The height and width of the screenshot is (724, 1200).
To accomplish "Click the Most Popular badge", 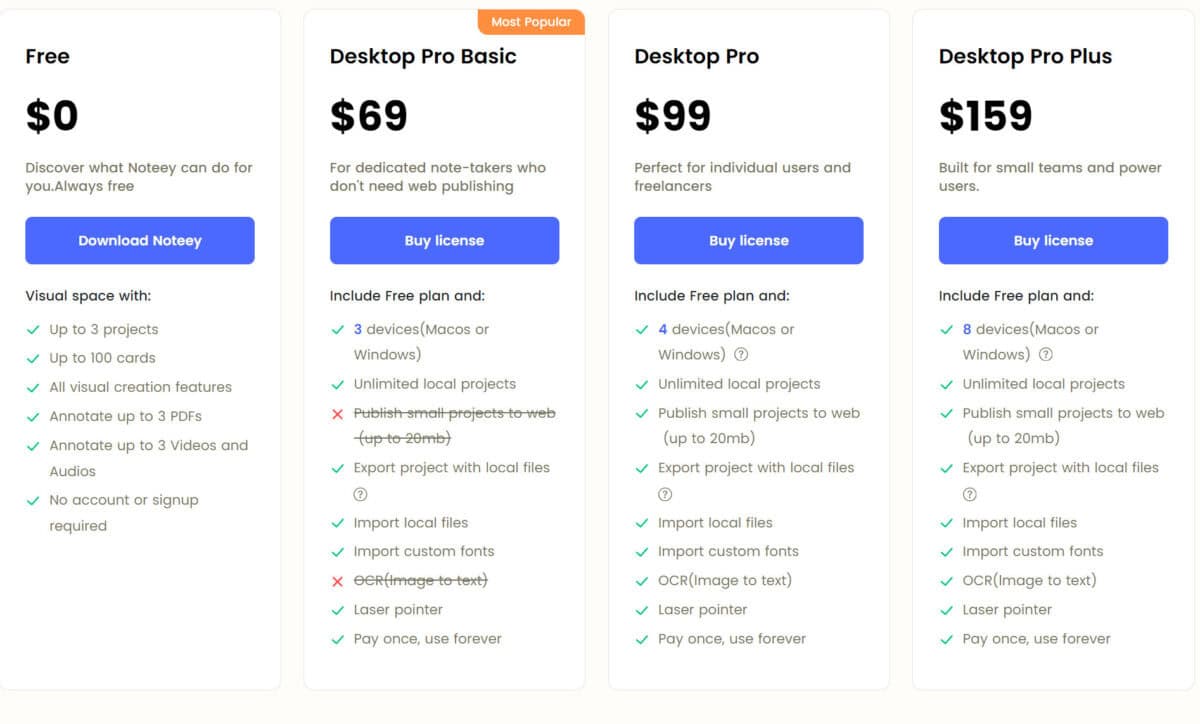I will (531, 22).
